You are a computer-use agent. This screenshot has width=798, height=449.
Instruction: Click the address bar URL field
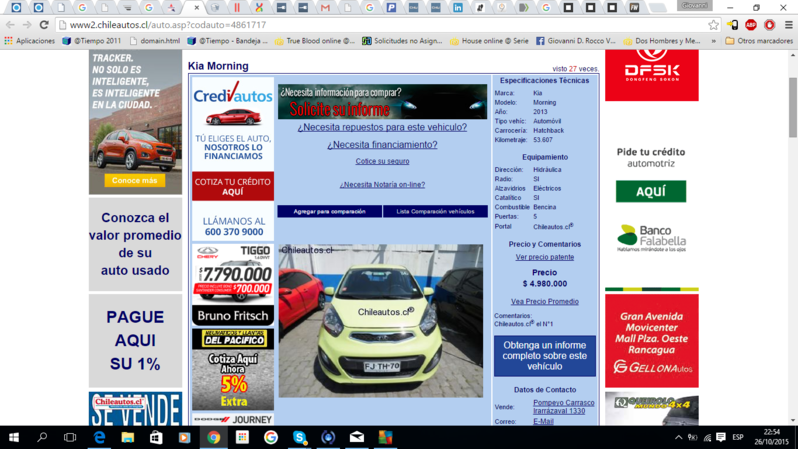pos(382,24)
